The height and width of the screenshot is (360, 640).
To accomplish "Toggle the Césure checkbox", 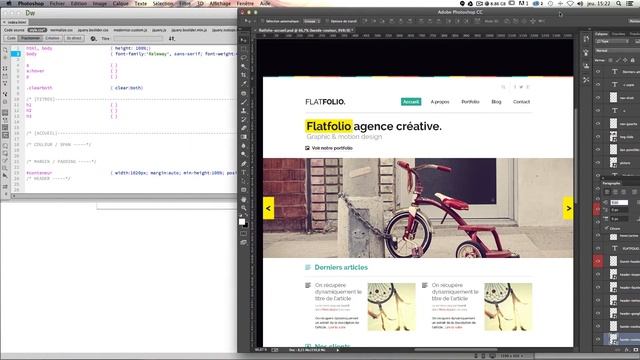I will 607,228.
